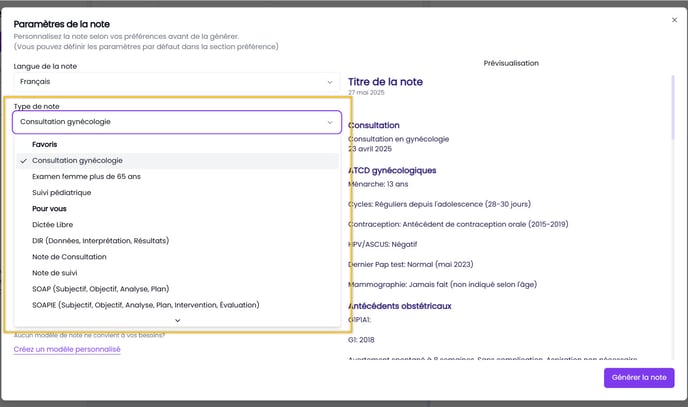688x407 pixels.
Task: Select DIR (Données, Interprétation, Résultats)
Action: [100, 241]
